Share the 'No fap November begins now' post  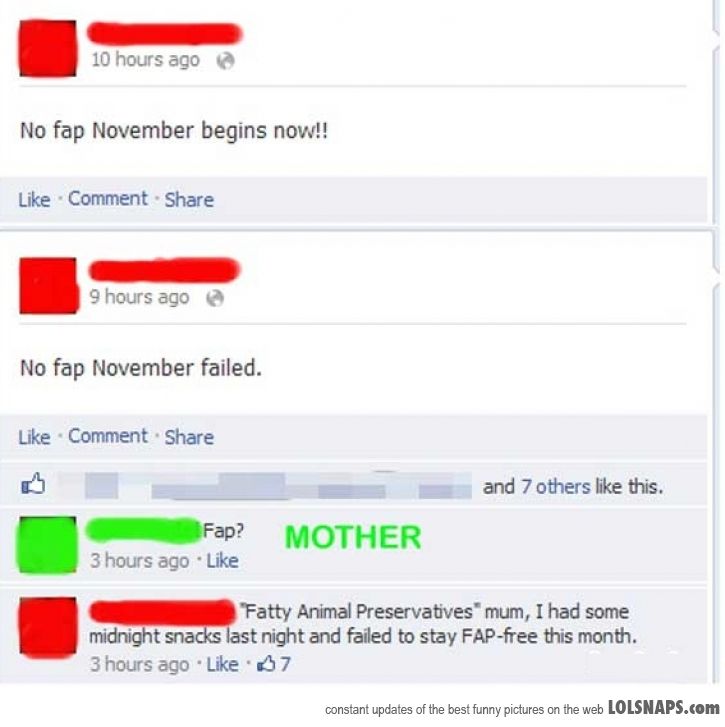189,200
